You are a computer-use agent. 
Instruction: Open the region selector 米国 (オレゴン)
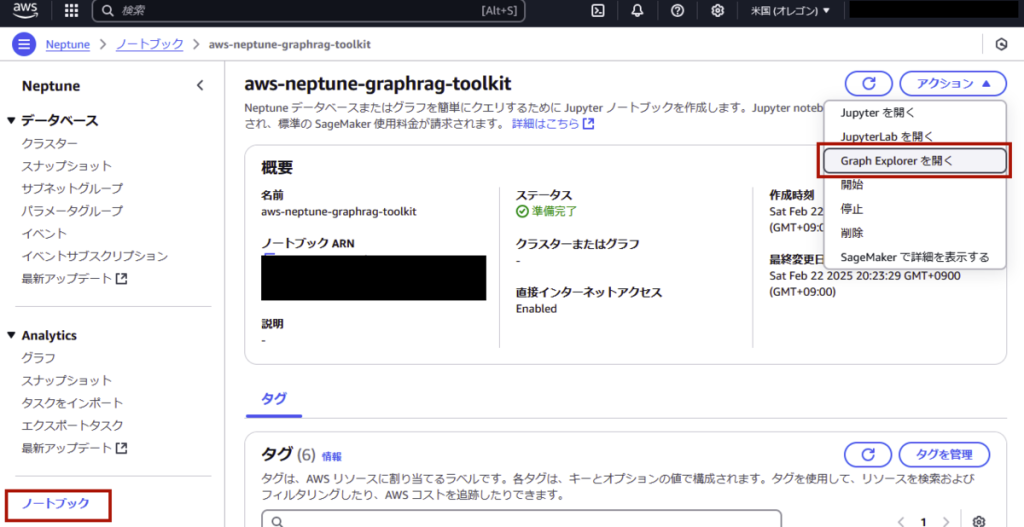(790, 11)
